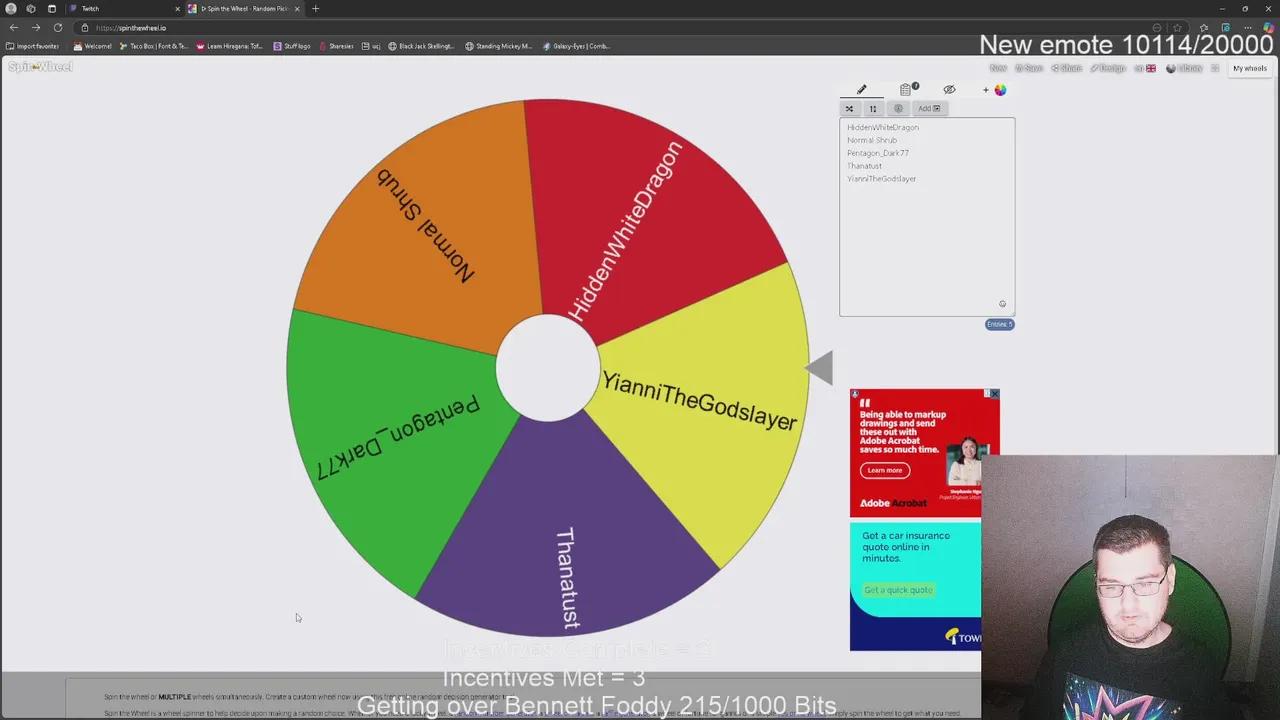Open the Design wheel option

click(x=1108, y=68)
